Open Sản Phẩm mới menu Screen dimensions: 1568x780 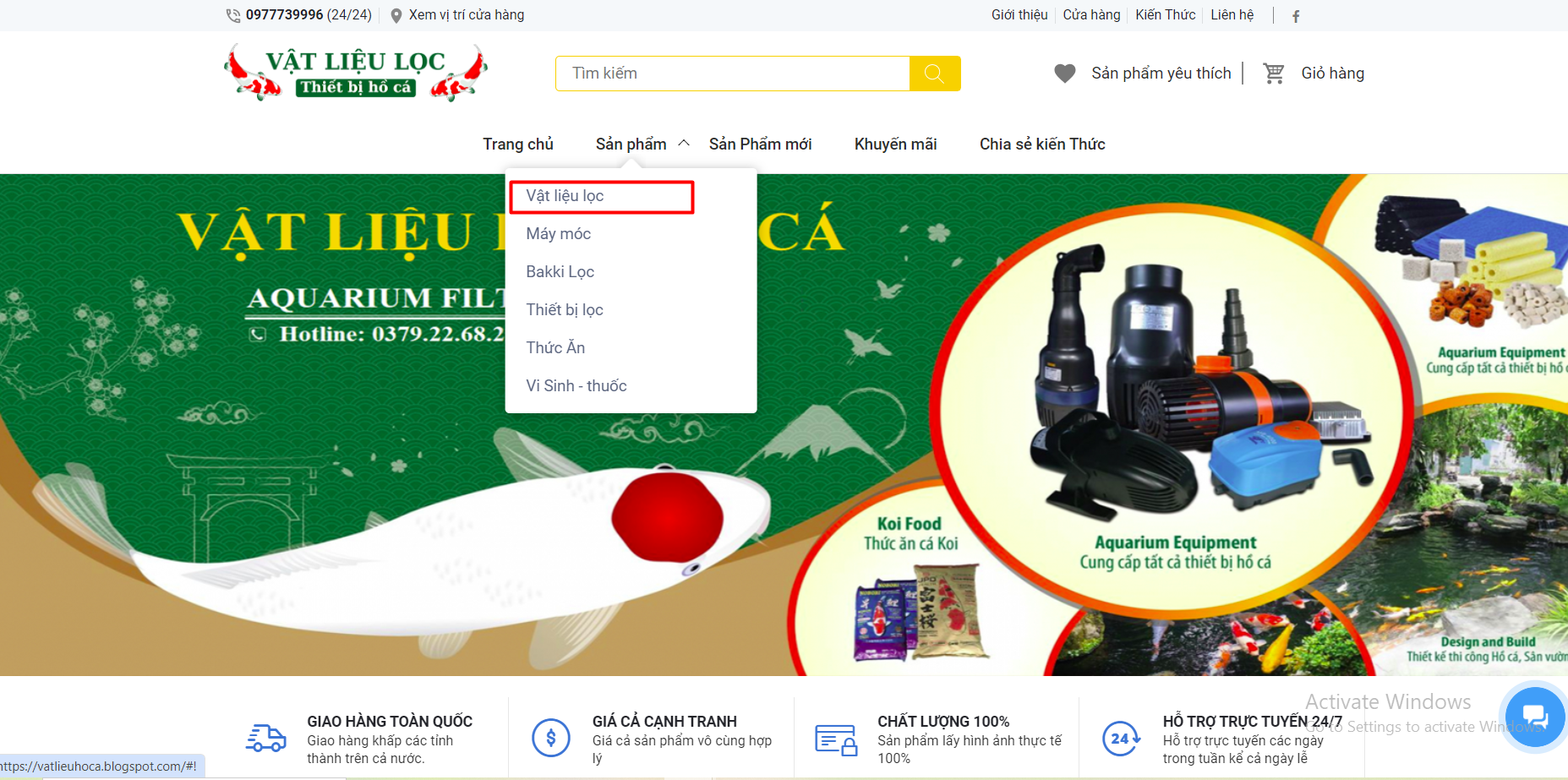(x=760, y=145)
